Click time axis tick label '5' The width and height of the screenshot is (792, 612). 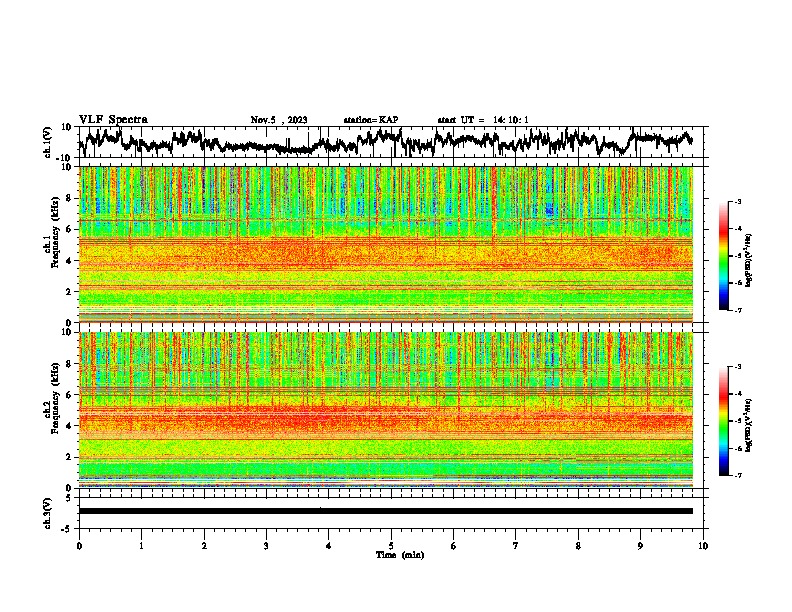click(x=391, y=546)
